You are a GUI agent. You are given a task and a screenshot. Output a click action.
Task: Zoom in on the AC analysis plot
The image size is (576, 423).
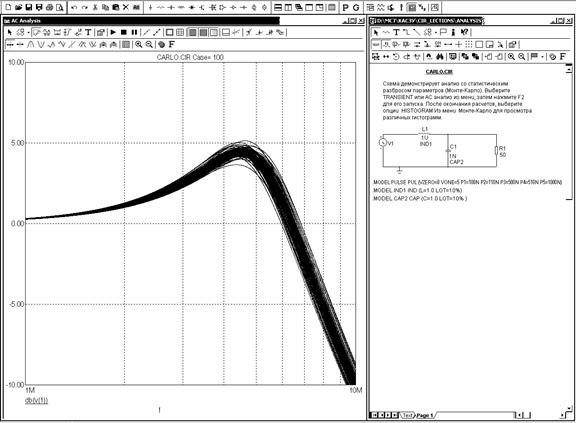tap(138, 44)
